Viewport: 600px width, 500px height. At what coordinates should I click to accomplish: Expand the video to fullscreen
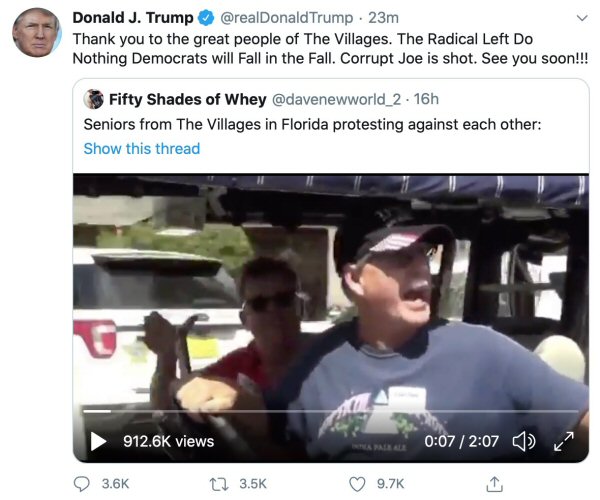pyautogui.click(x=564, y=440)
